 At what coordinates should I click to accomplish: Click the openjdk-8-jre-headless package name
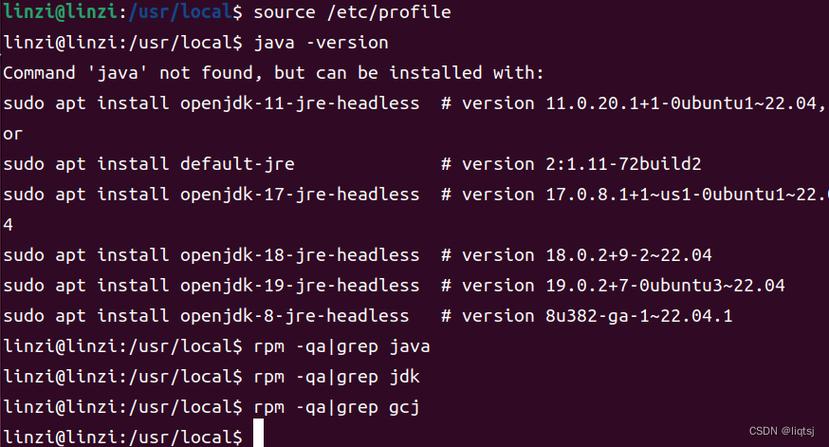pos(294,316)
